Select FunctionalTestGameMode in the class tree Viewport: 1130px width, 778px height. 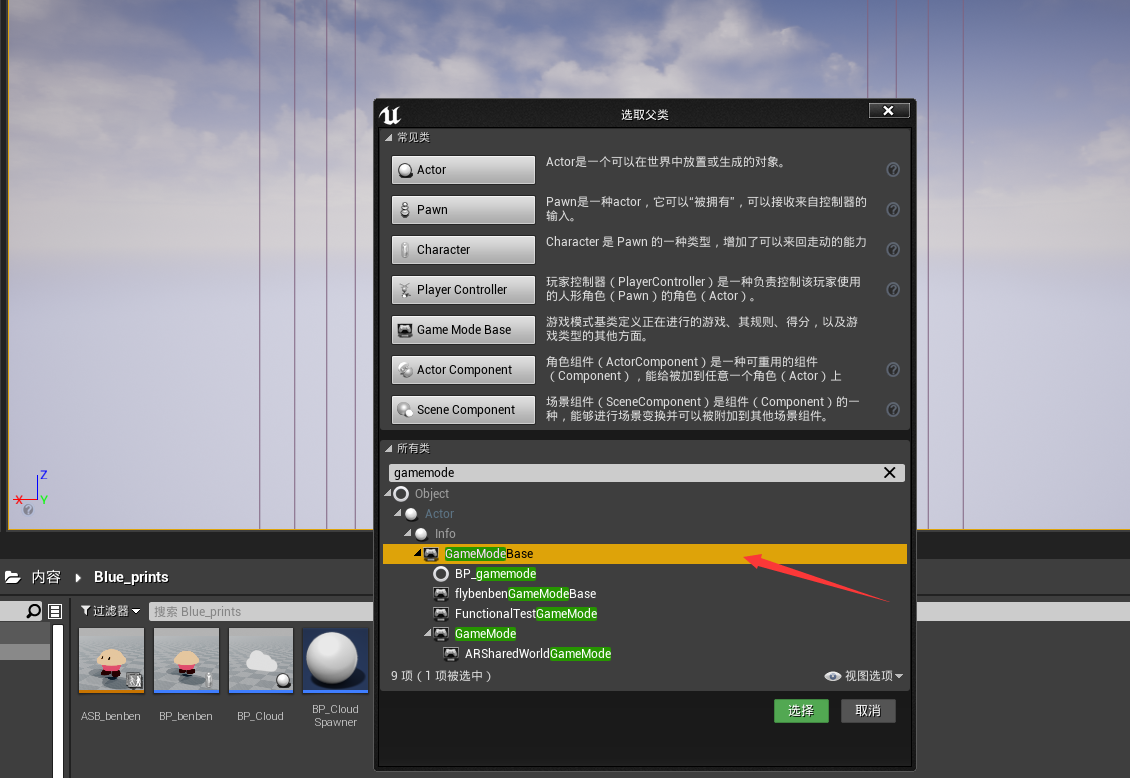coord(645,614)
